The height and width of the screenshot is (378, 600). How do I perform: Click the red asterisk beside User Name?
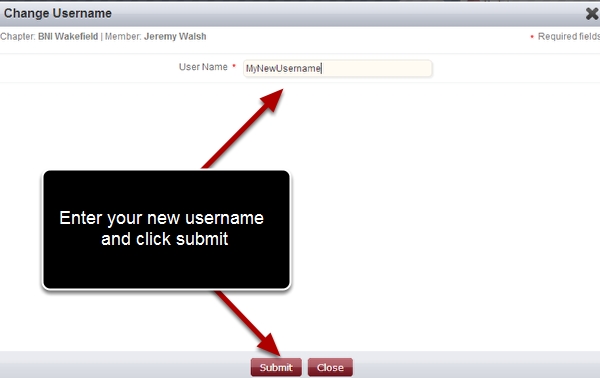click(x=234, y=67)
